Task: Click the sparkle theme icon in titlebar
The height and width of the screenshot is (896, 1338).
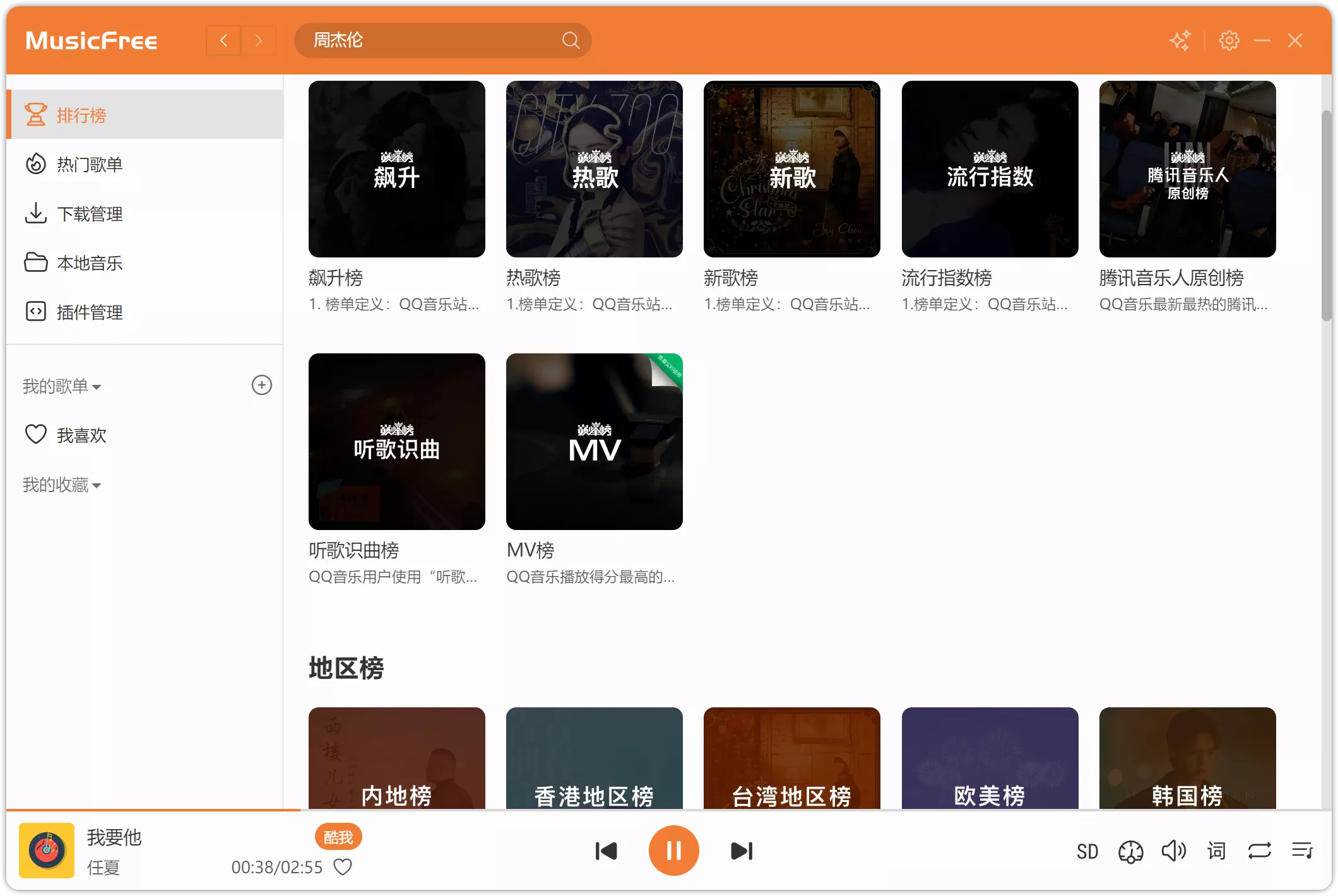Action: [x=1181, y=40]
